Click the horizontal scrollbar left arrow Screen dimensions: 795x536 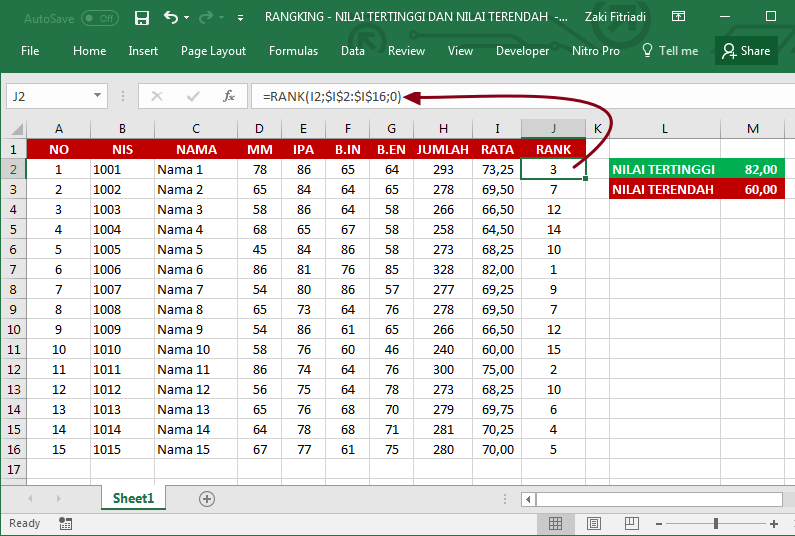(528, 499)
